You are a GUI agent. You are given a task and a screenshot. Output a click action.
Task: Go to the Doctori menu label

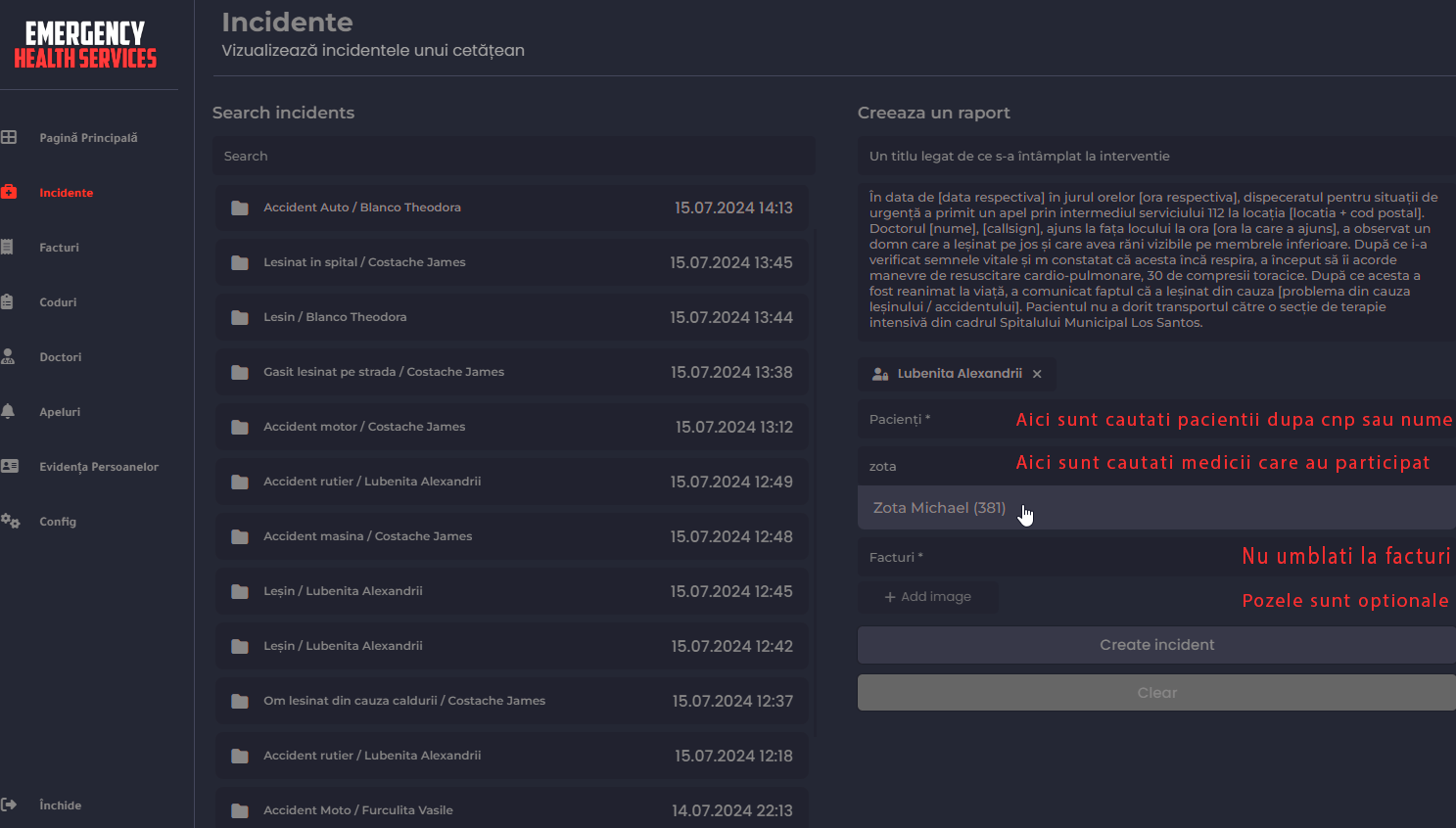(61, 357)
